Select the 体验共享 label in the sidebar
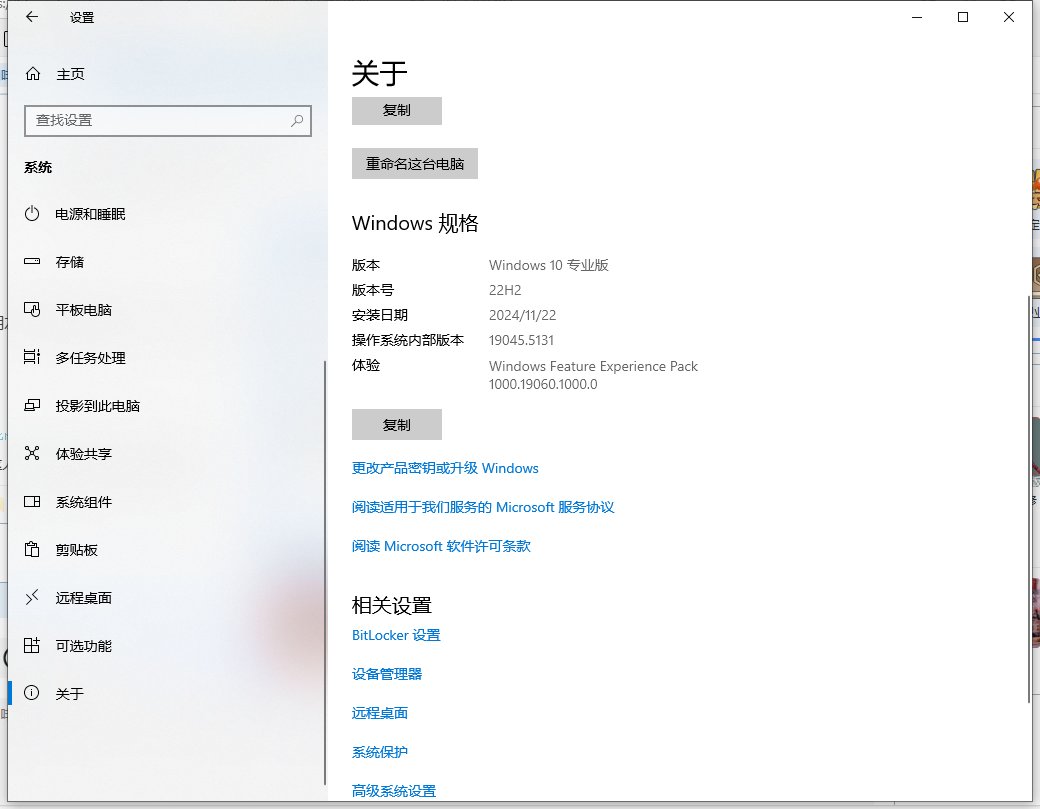The height and width of the screenshot is (809, 1040). point(84,454)
